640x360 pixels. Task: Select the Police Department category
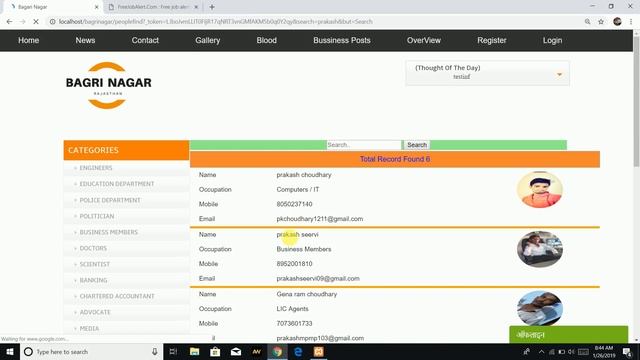[110, 200]
